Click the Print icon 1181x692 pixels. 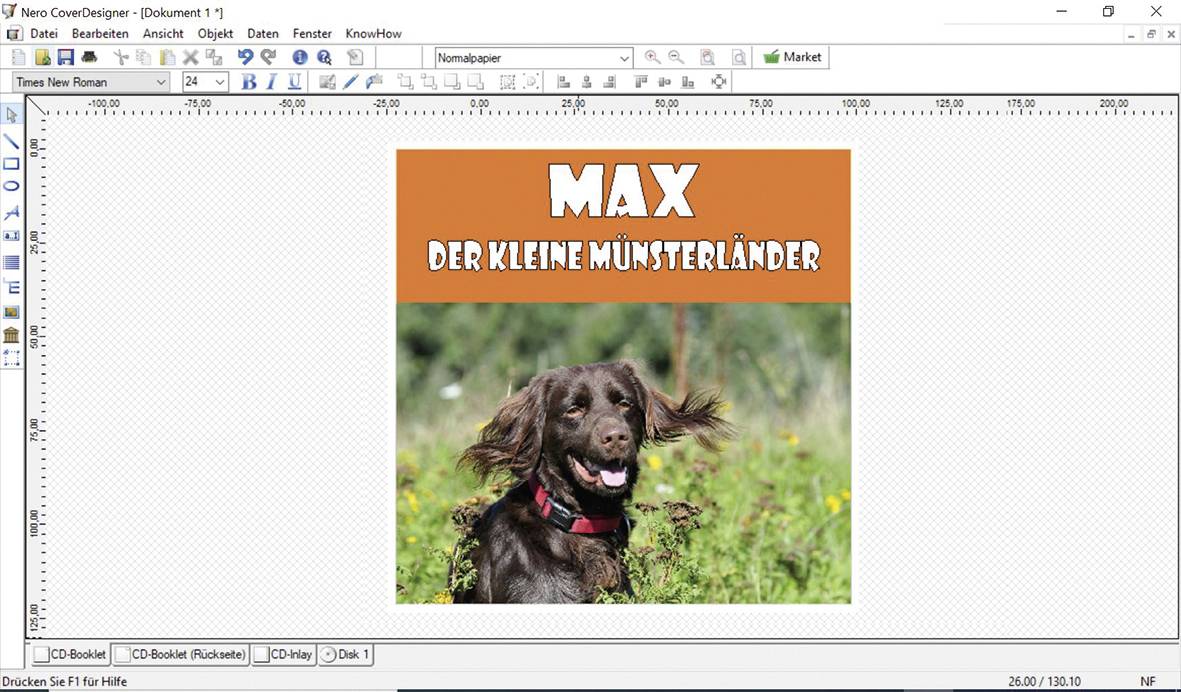(x=89, y=57)
